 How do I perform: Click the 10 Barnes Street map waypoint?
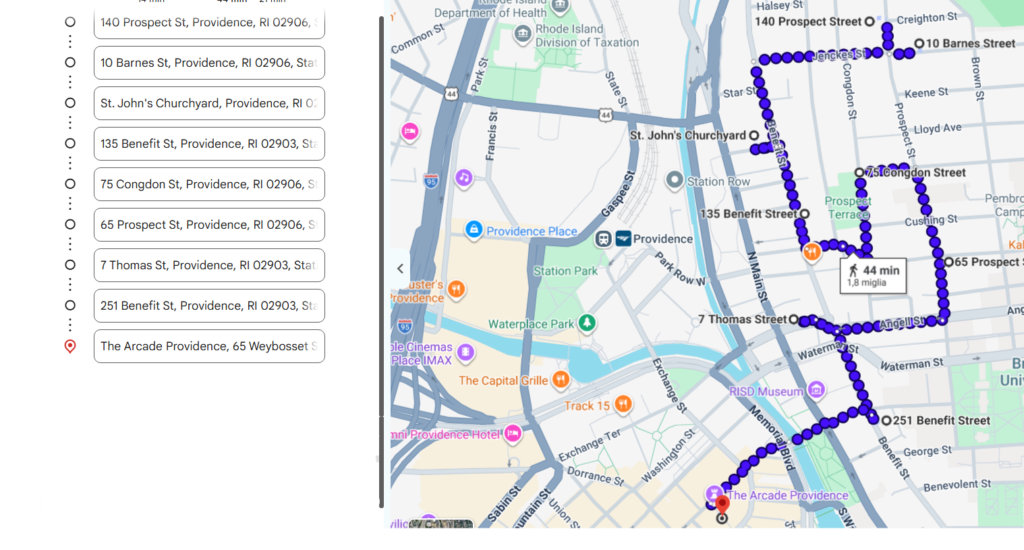(919, 44)
